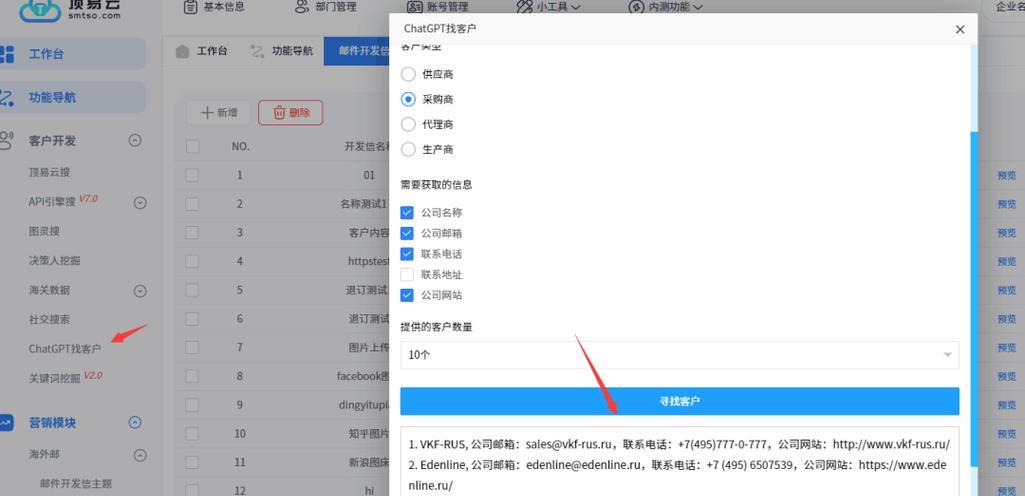Check the checkbox for row NO. 1
The height and width of the screenshot is (496, 1025).
tap(192, 175)
